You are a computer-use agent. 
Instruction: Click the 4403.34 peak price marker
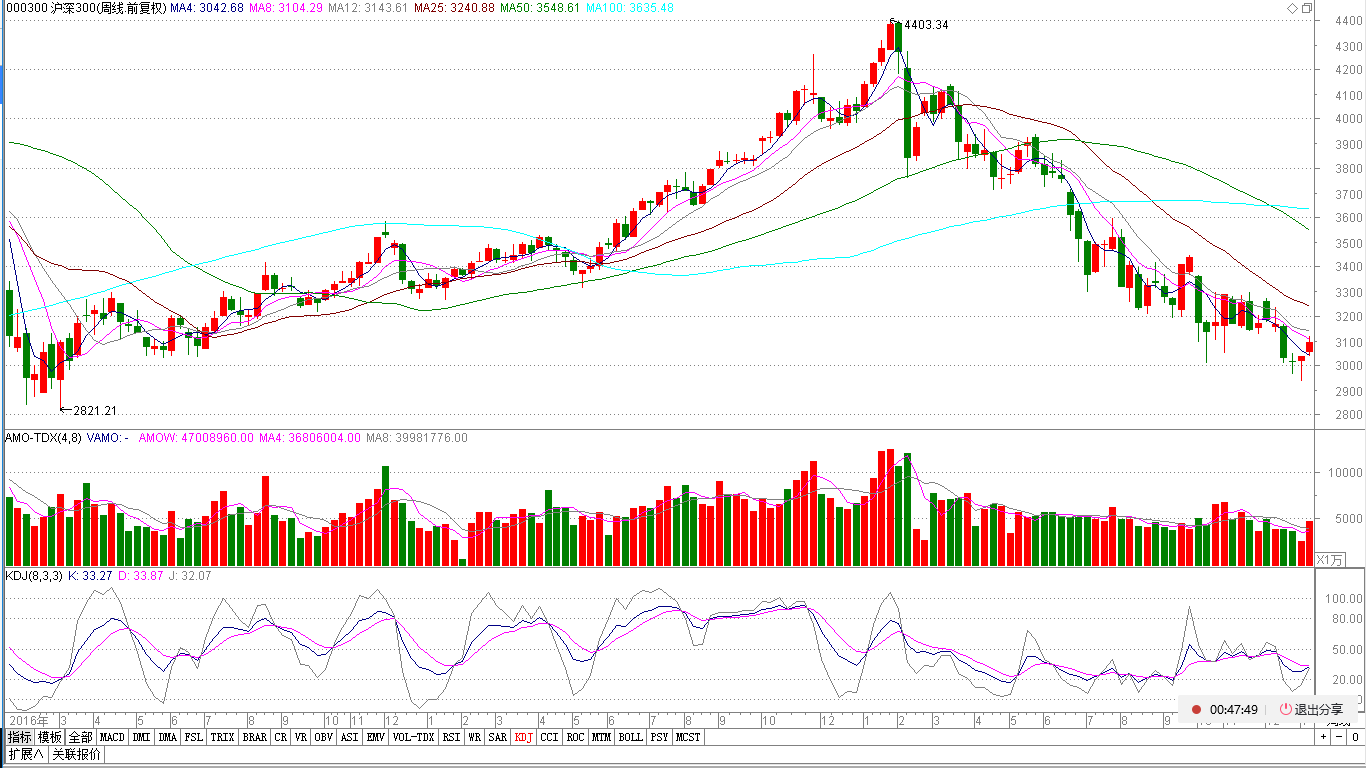[926, 25]
